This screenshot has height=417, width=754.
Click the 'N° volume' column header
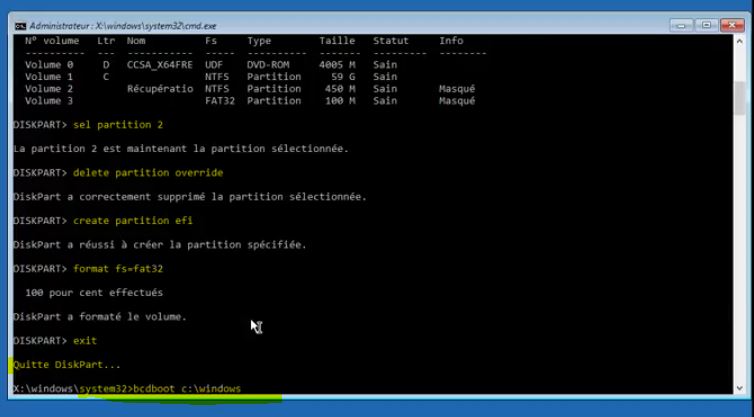[52, 41]
